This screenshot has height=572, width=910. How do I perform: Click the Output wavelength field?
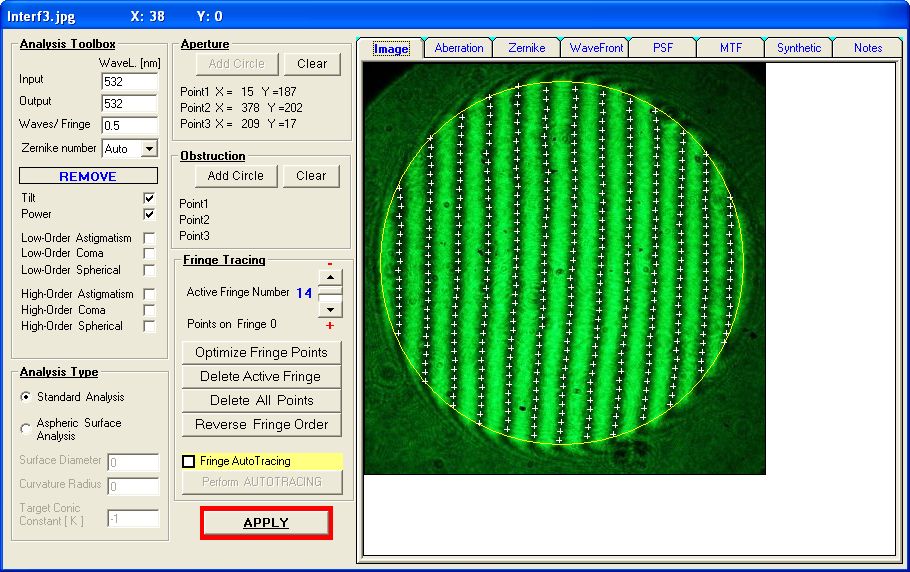pyautogui.click(x=129, y=103)
